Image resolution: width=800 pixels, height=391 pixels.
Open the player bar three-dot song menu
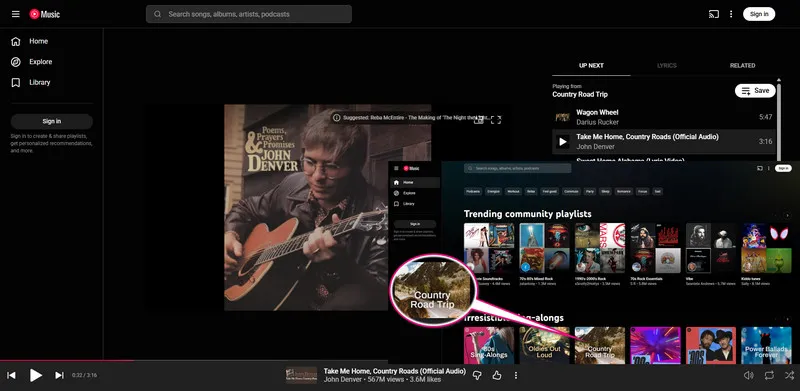pos(516,376)
